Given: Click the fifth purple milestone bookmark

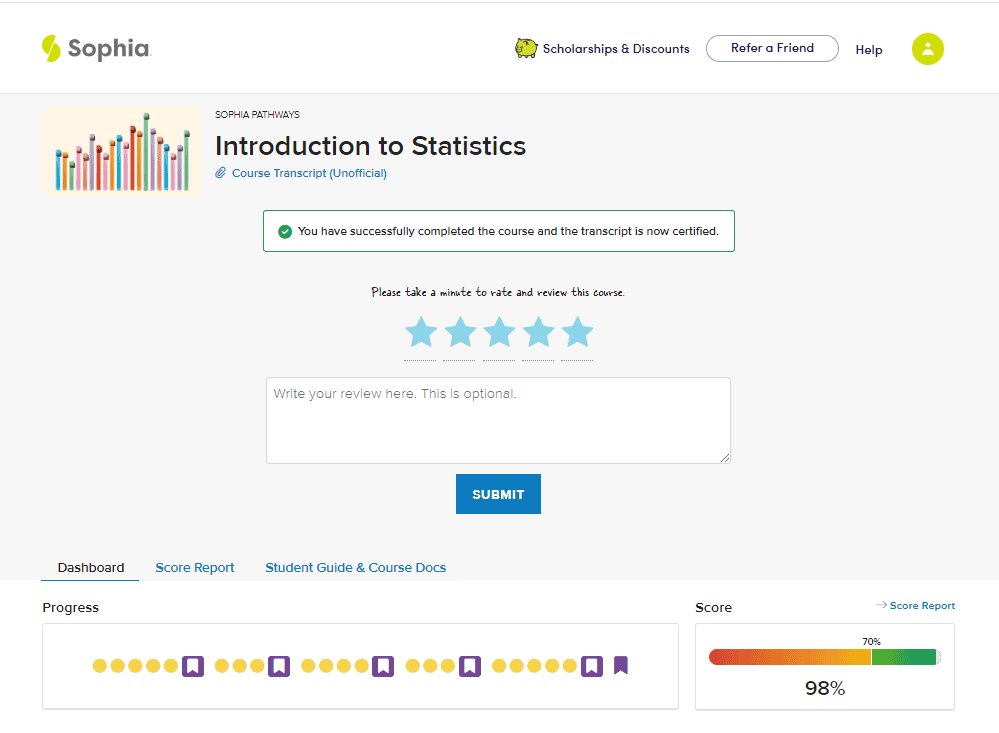Looking at the screenshot, I should [x=592, y=666].
